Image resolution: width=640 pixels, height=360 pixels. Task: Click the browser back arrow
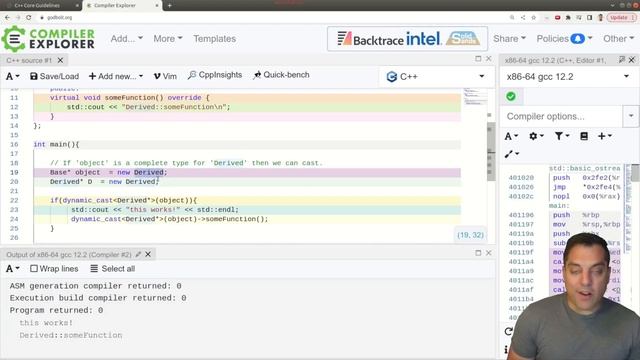7,18
